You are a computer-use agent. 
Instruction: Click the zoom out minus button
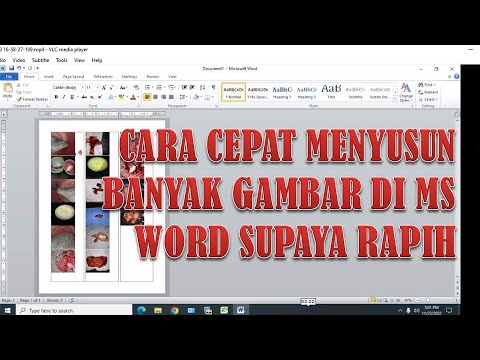[417, 300]
